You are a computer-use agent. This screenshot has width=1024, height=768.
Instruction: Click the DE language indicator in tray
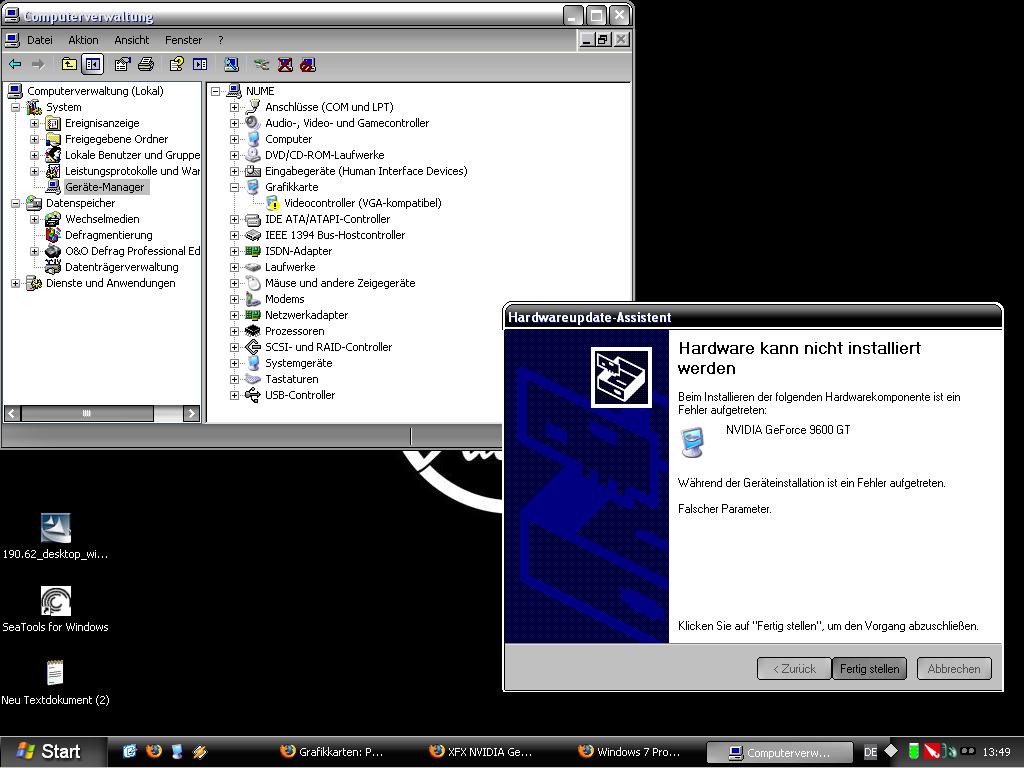(871, 752)
